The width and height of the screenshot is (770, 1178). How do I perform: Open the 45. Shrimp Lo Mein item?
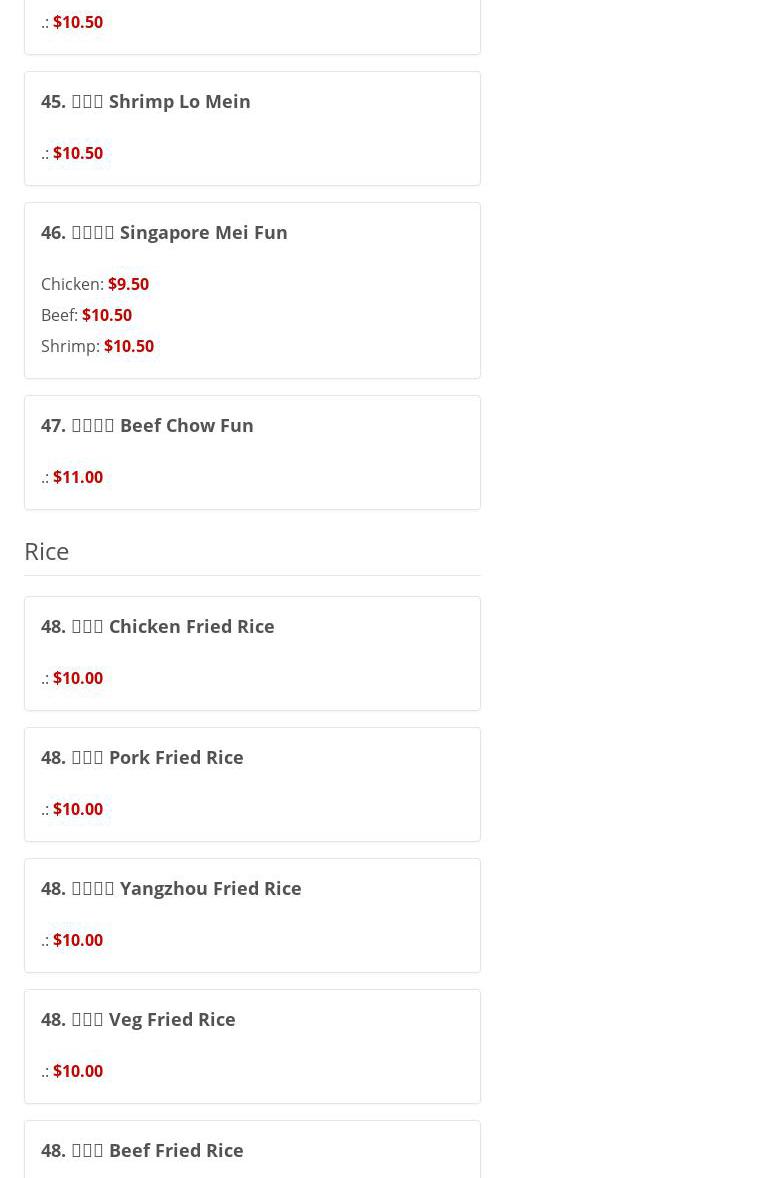(146, 101)
